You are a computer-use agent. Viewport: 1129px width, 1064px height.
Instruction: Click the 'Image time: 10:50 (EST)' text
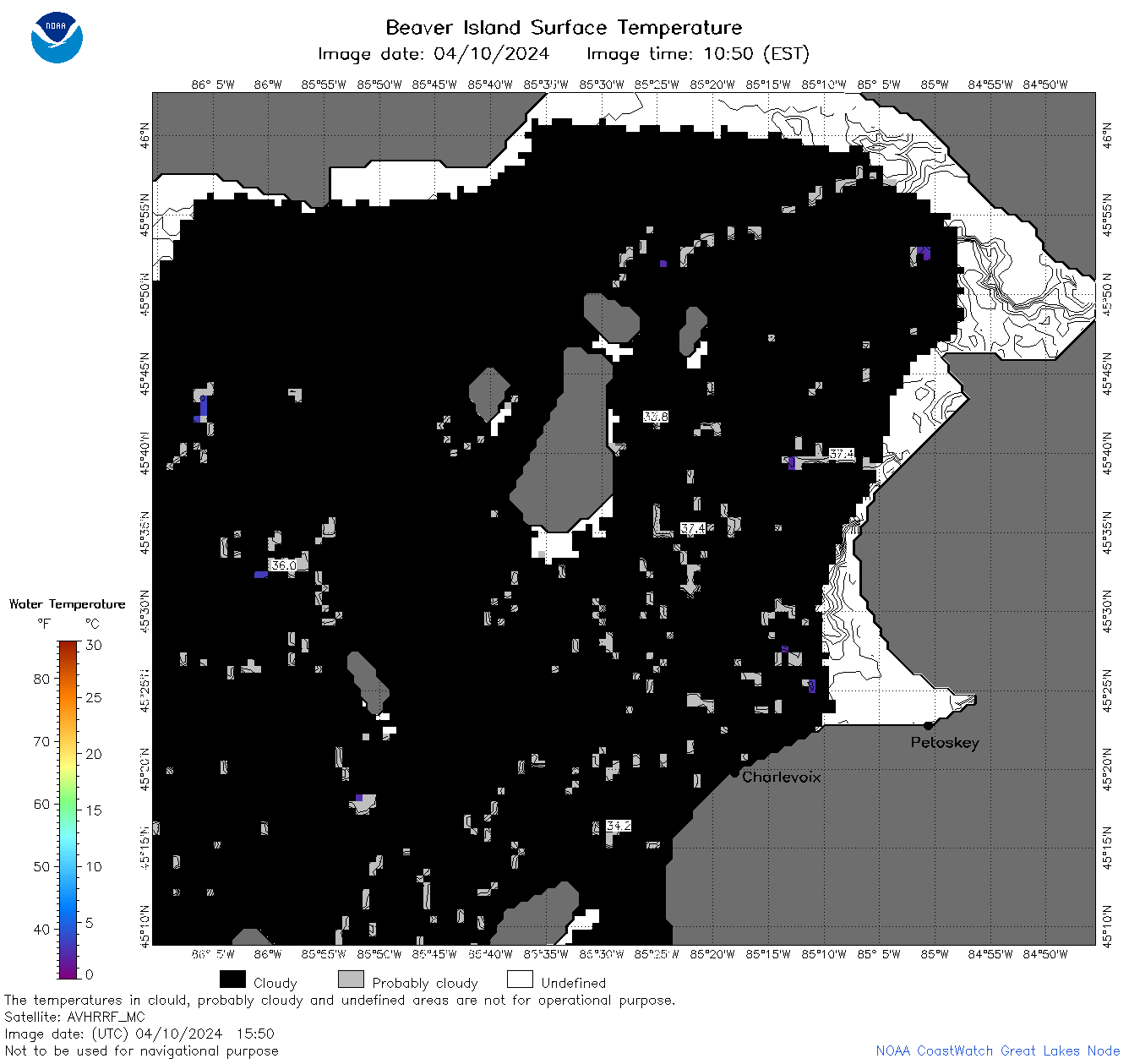[698, 54]
